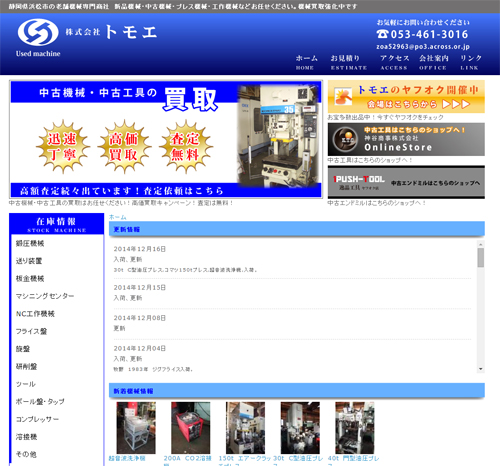Screen dimensions: 500x466
Task: Open アクセス ACCESS page
Action: [394, 62]
